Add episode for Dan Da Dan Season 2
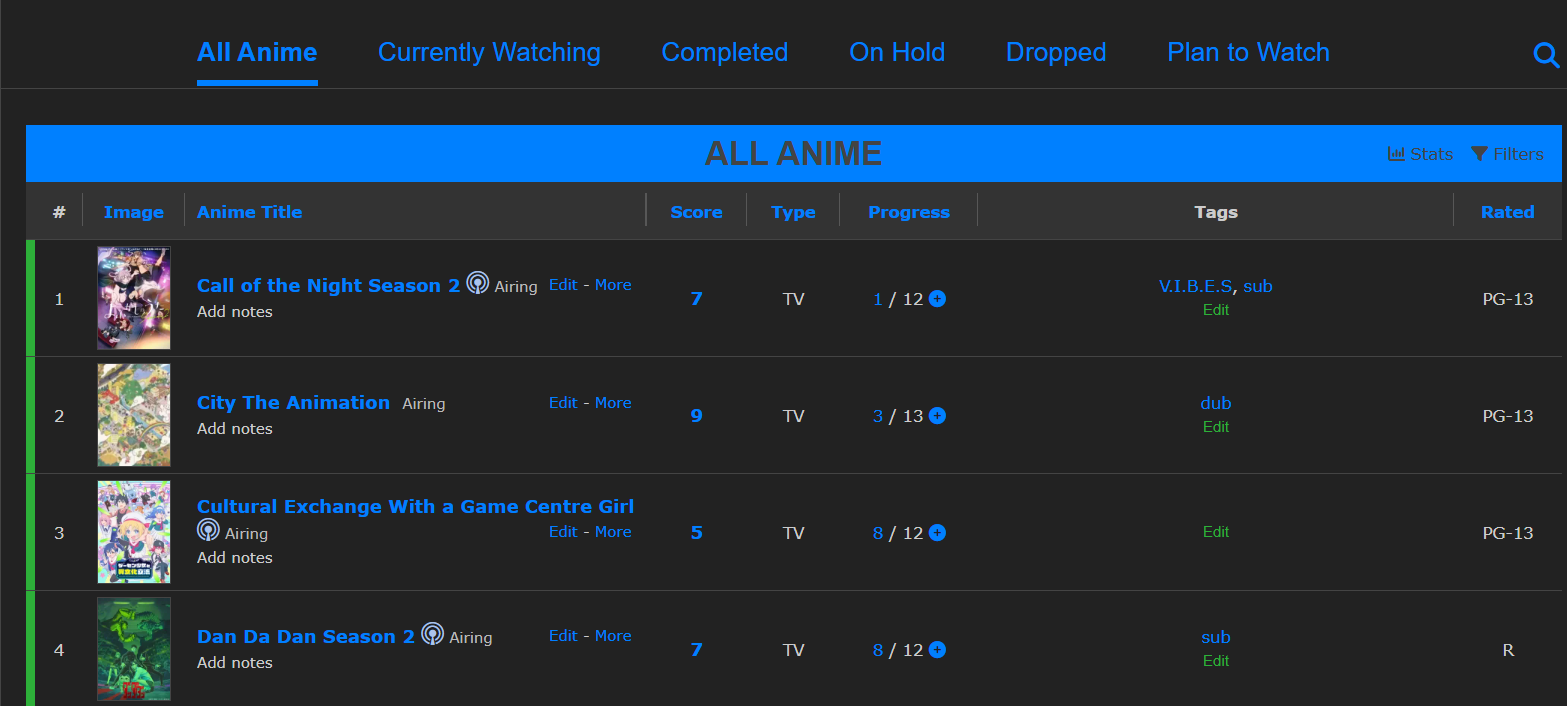 [937, 650]
